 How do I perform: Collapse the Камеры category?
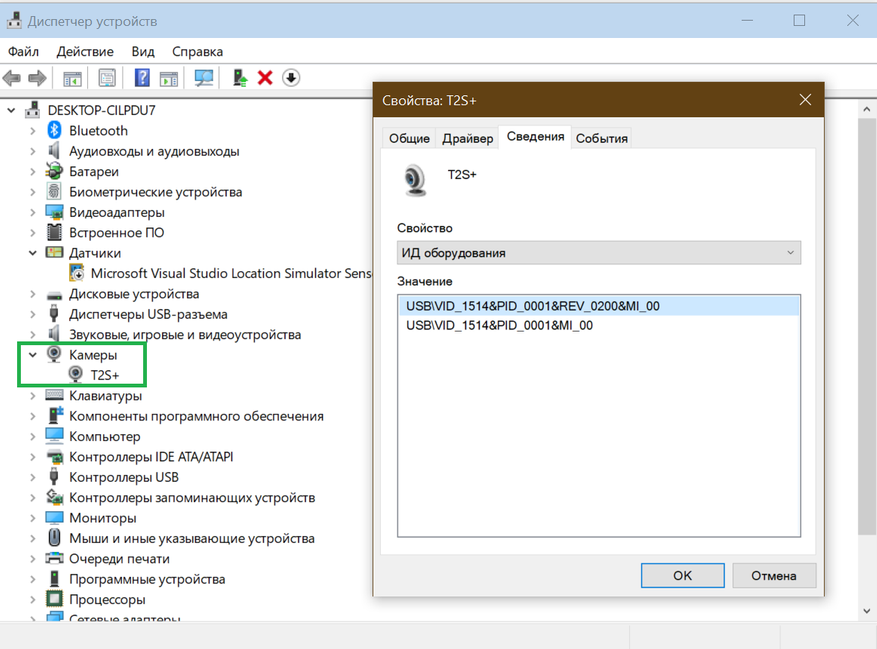(32, 355)
